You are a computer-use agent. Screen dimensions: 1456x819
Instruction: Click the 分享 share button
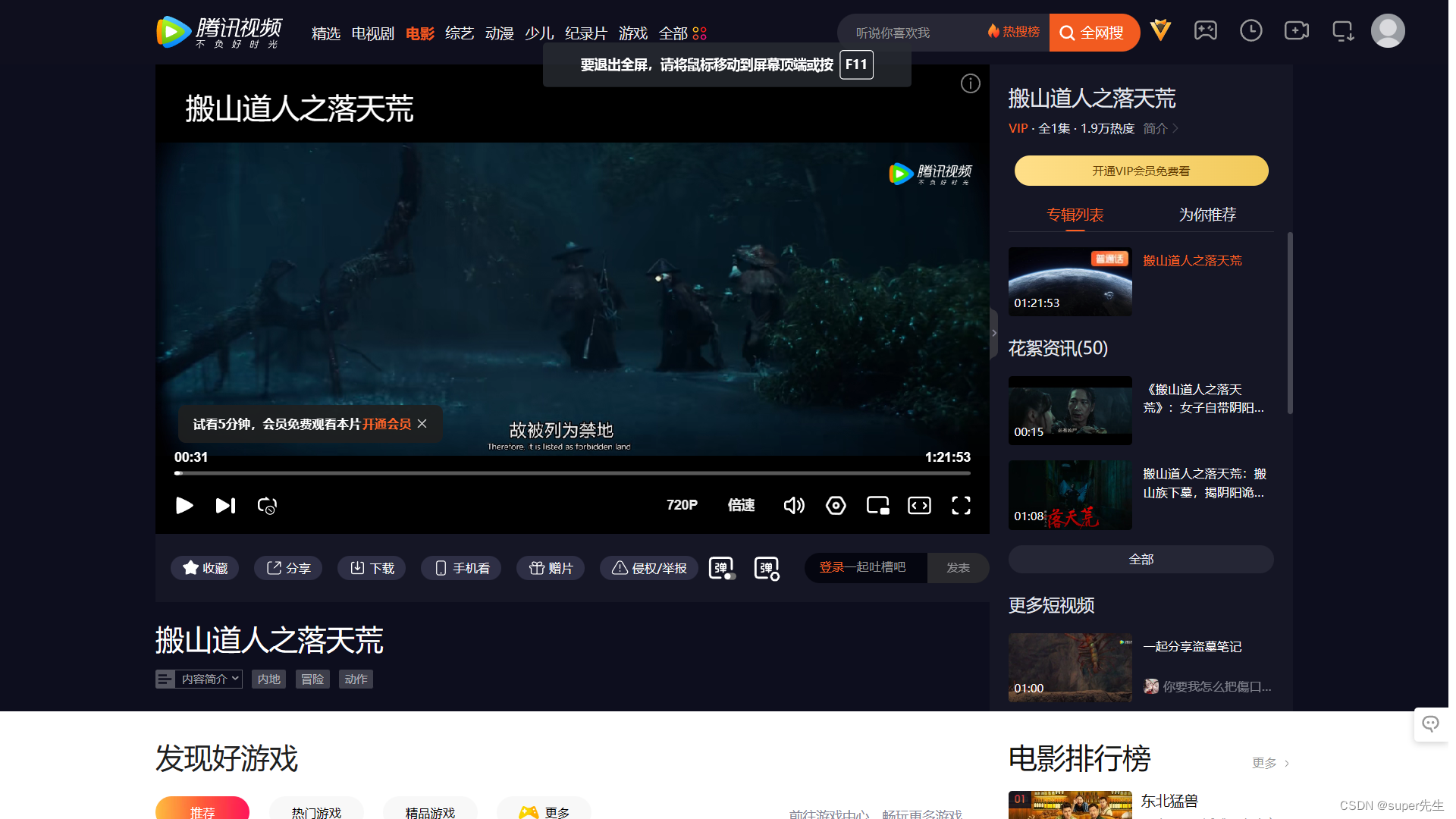pos(288,568)
